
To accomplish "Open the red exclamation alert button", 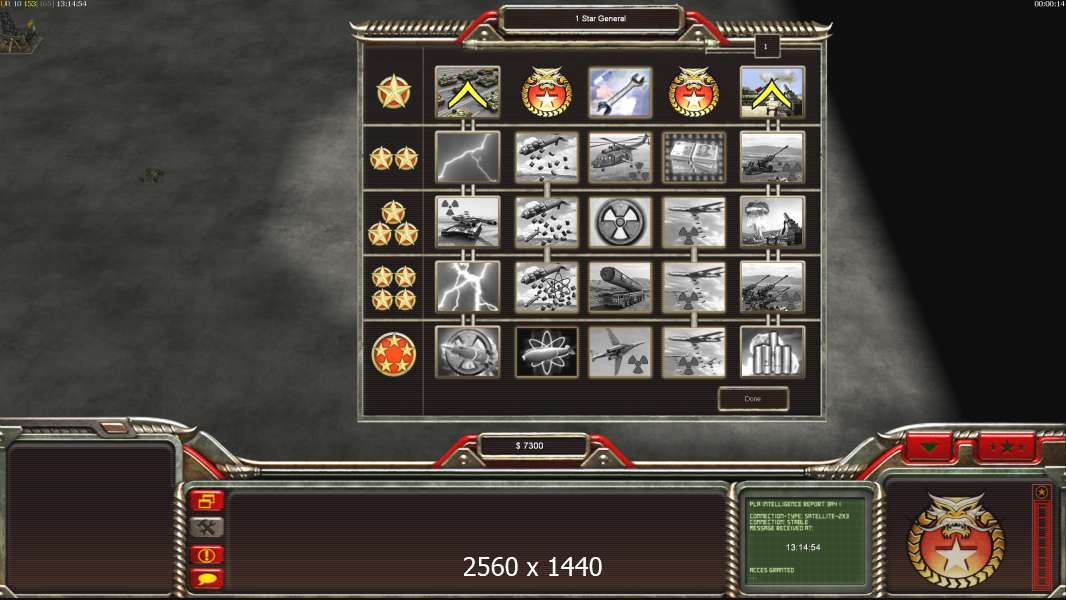I will 207,554.
